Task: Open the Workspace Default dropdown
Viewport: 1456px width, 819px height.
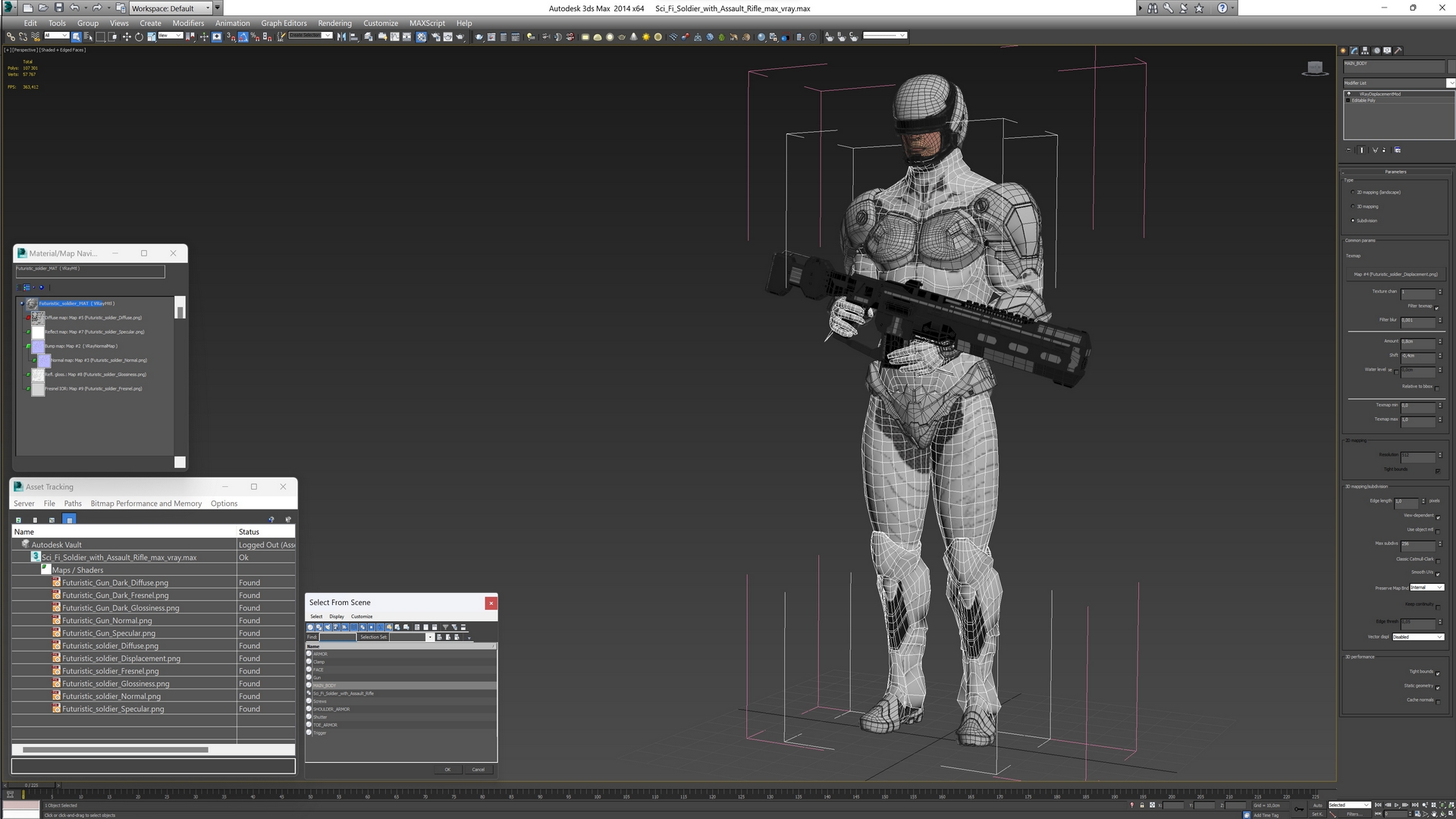Action: coord(170,8)
